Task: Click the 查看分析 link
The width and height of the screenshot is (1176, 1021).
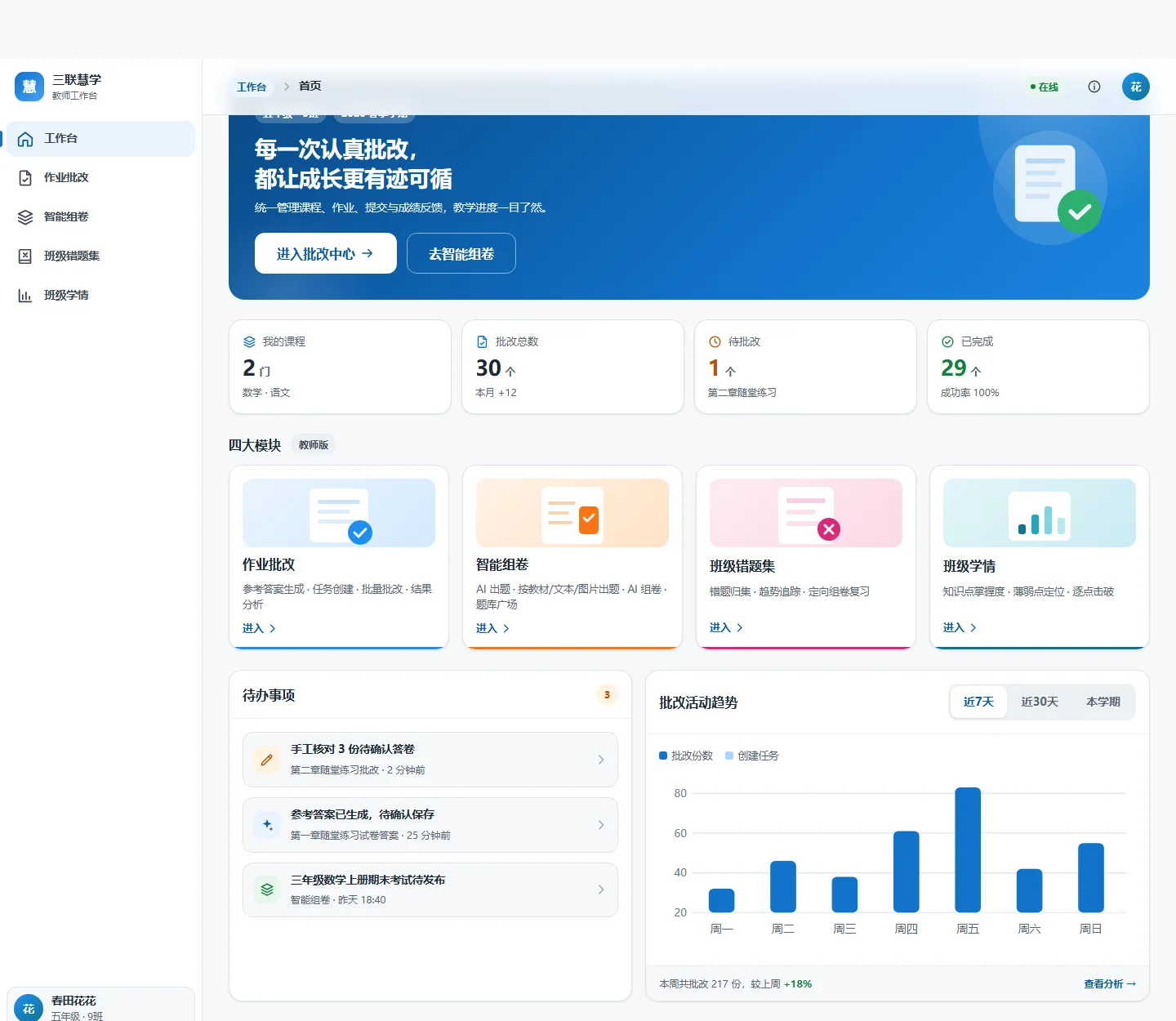Action: click(1110, 983)
